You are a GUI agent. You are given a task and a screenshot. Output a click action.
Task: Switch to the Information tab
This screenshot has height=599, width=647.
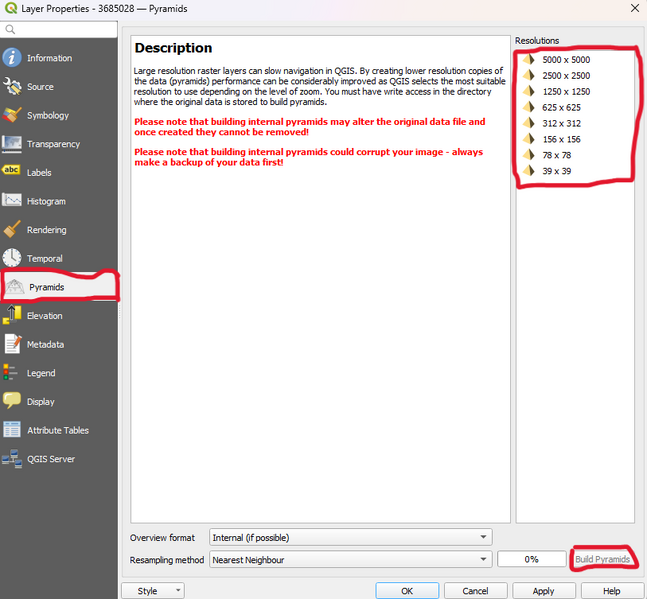[59, 58]
